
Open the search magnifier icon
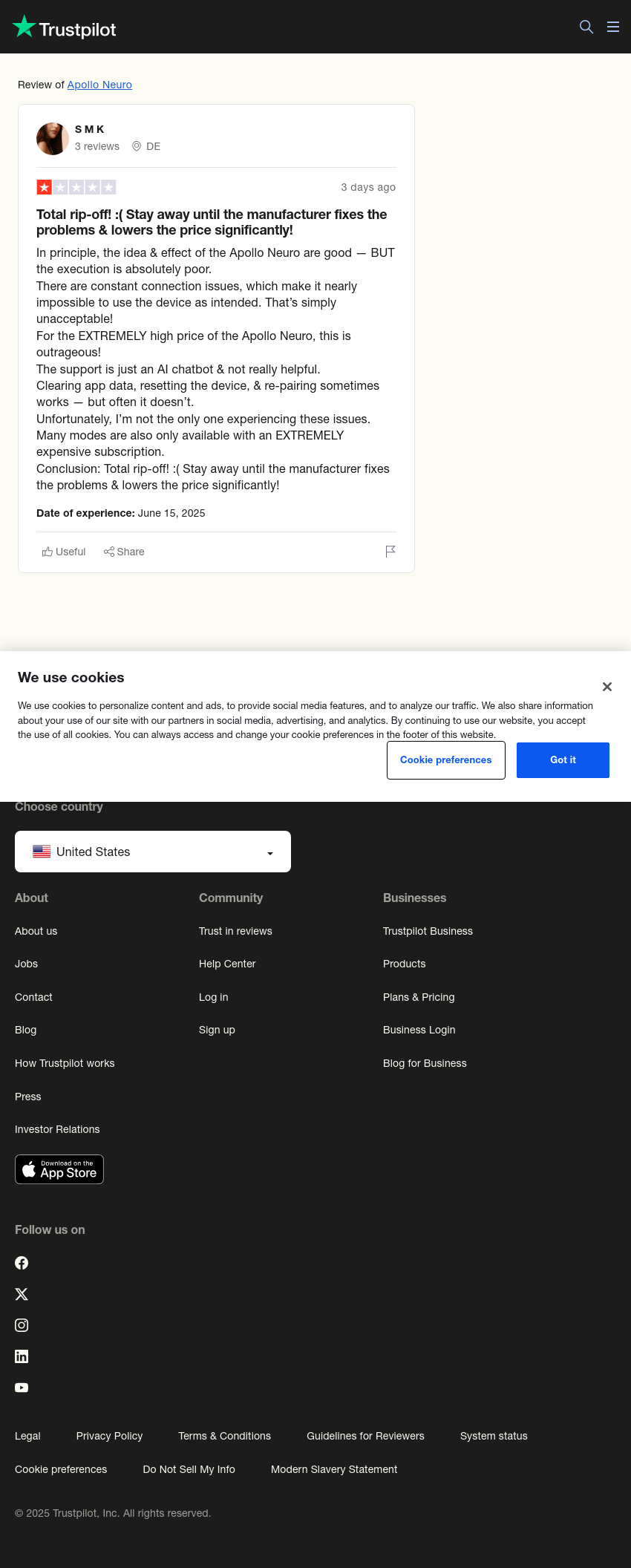pyautogui.click(x=586, y=27)
